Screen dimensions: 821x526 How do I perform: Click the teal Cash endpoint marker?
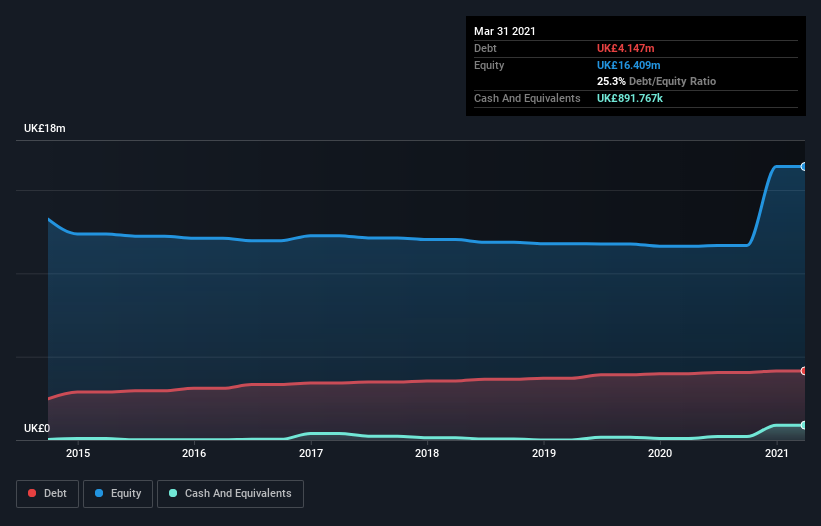click(804, 425)
